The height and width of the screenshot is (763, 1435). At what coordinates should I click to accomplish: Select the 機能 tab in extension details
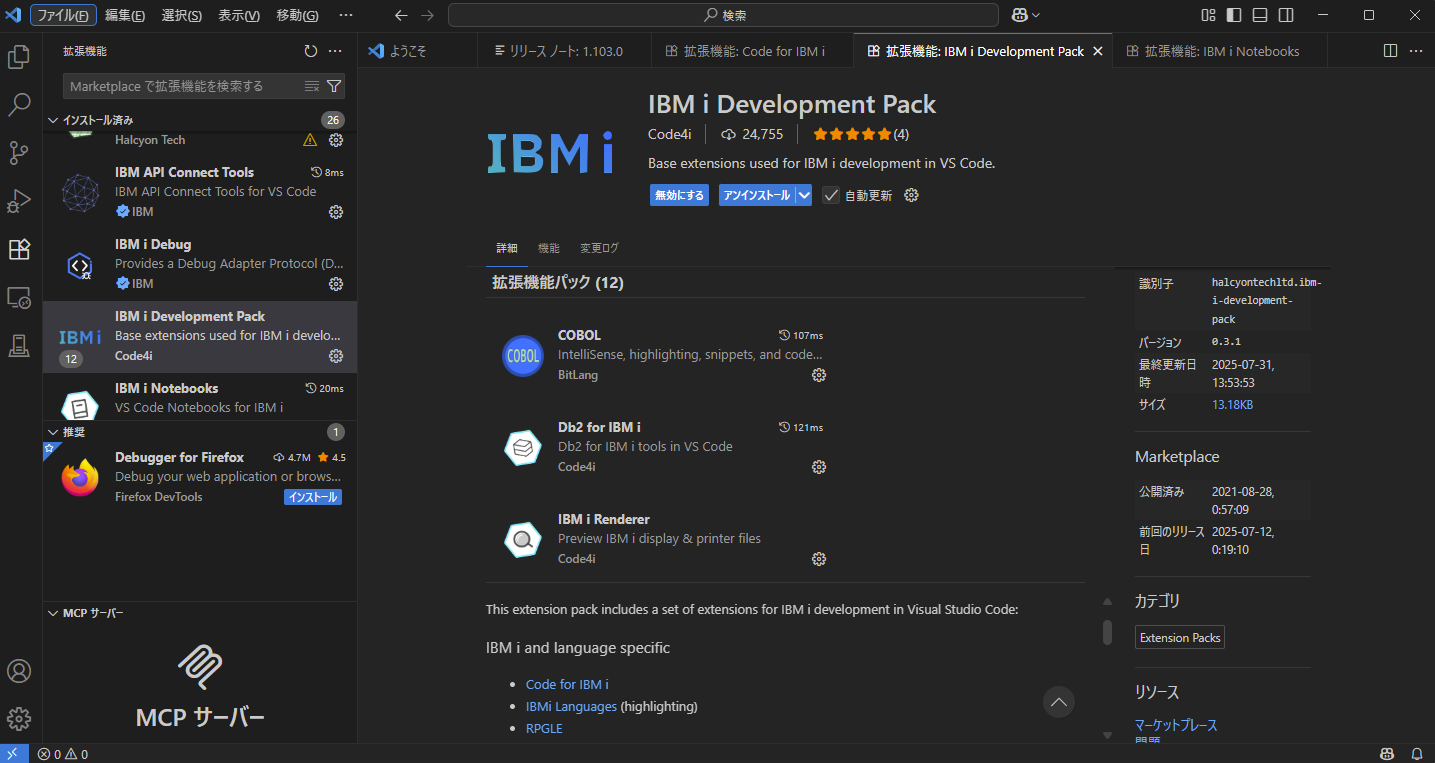tap(549, 248)
